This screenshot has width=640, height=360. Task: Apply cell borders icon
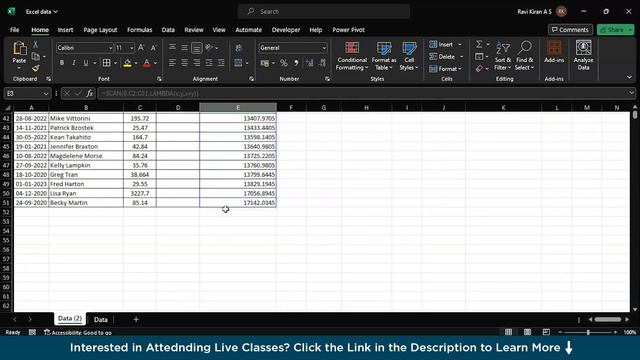[x=107, y=63]
